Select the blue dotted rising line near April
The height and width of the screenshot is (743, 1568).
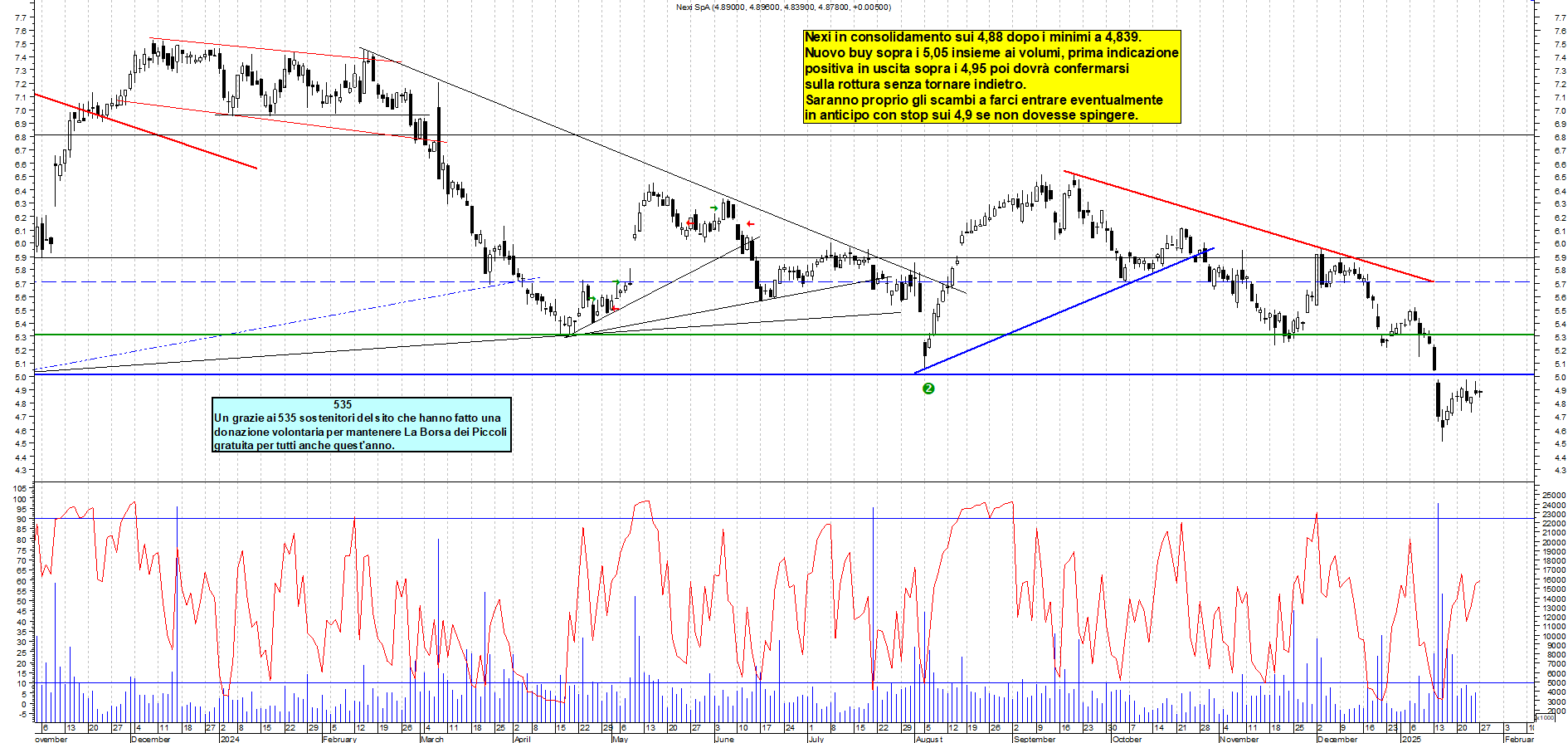pos(287,324)
